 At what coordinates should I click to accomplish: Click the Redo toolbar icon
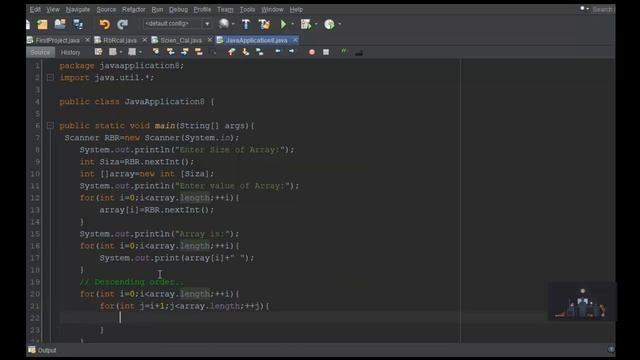coord(122,24)
